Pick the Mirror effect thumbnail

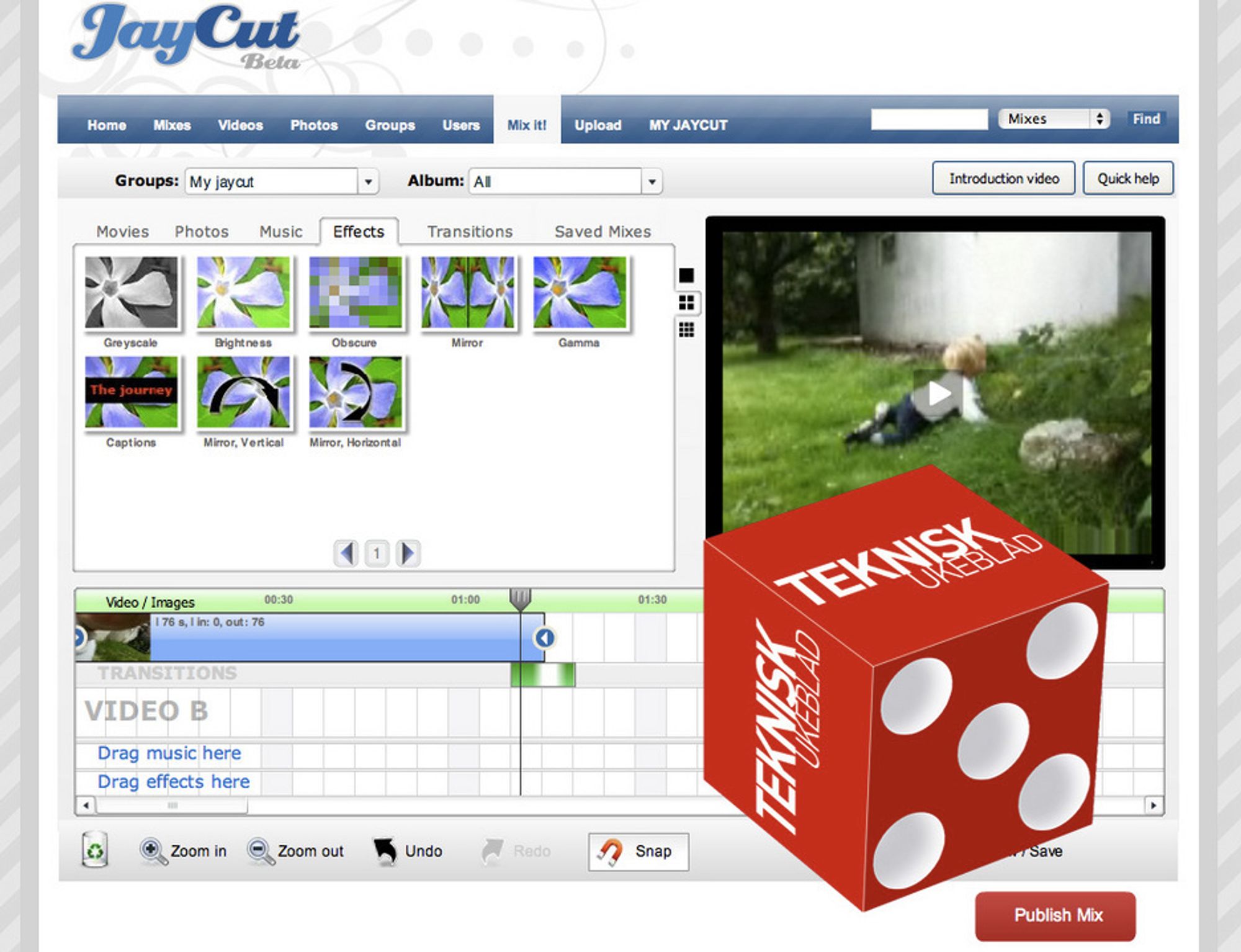[x=467, y=292]
